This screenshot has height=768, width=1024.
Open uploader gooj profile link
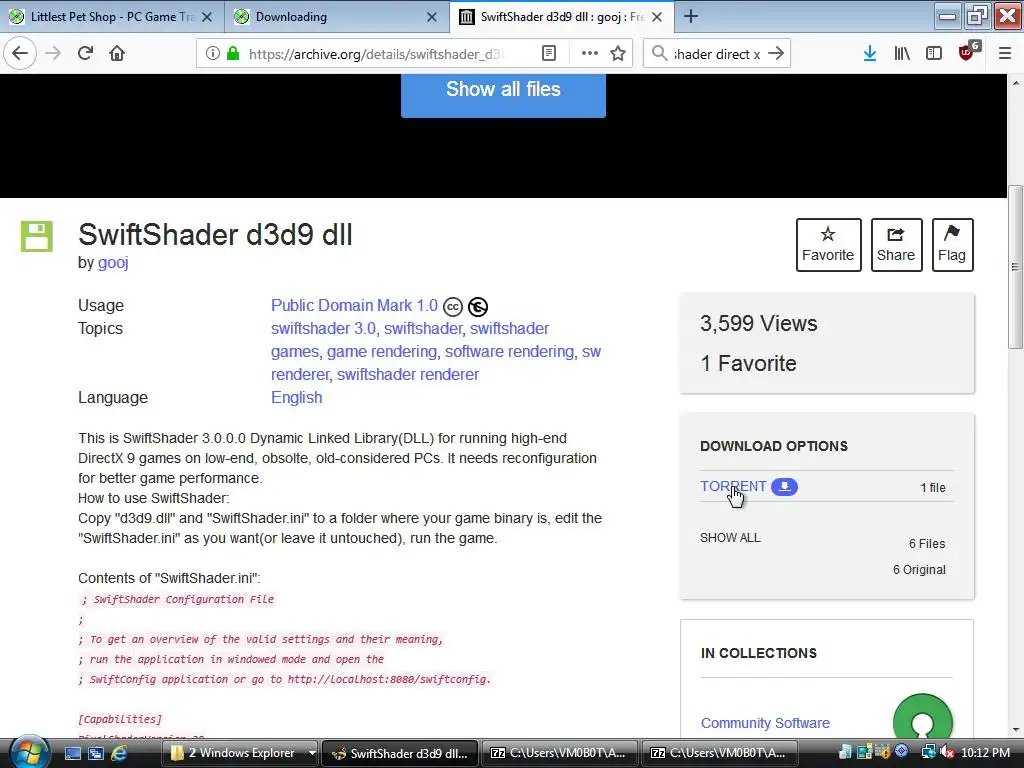click(x=113, y=263)
